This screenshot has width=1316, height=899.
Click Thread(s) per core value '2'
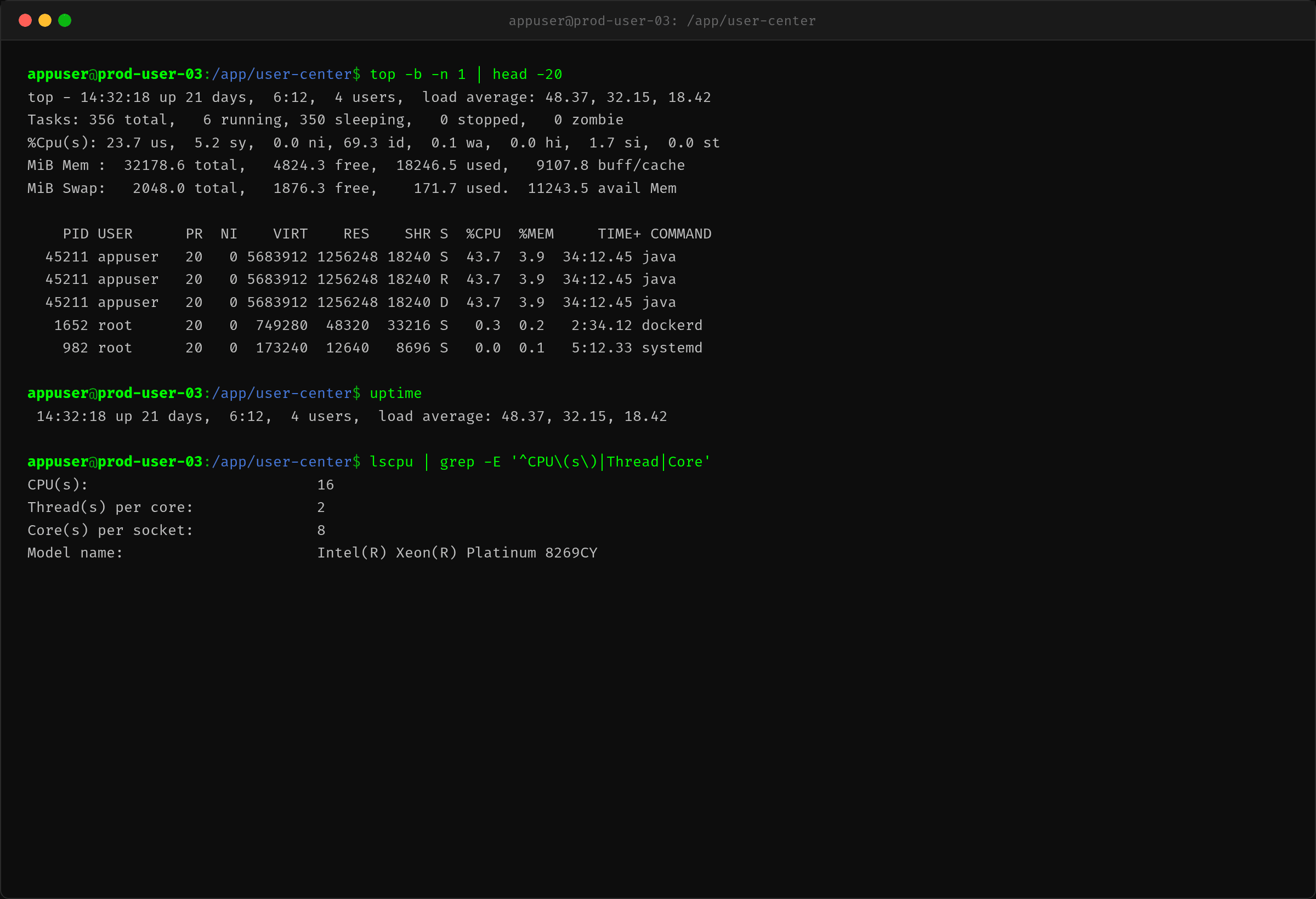[321, 508]
